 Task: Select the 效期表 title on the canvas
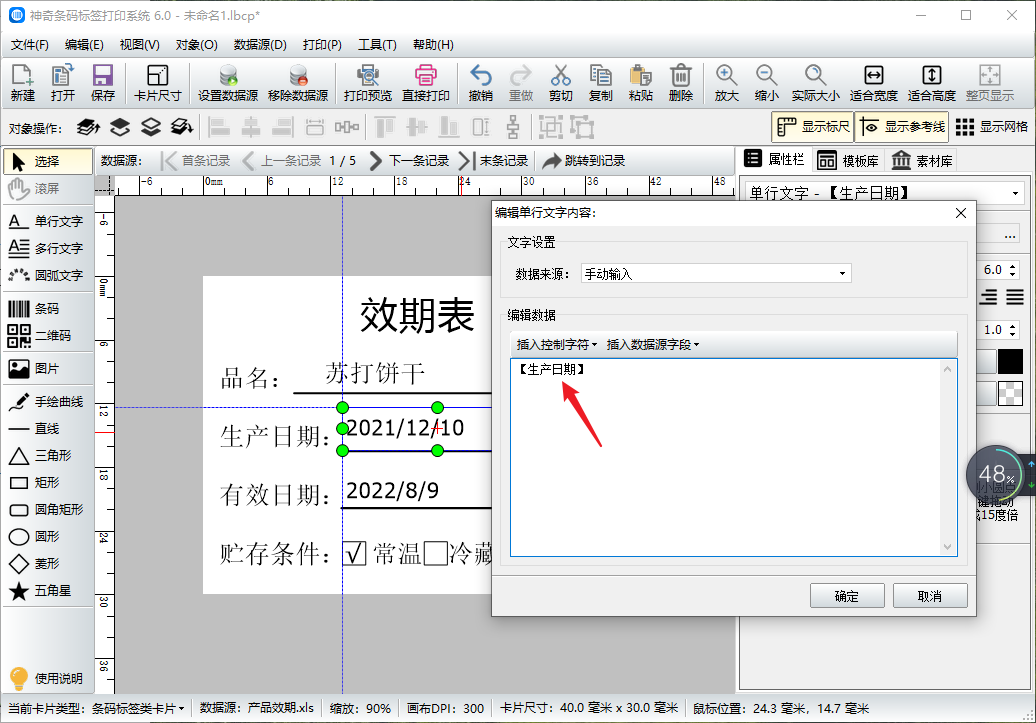click(x=417, y=315)
